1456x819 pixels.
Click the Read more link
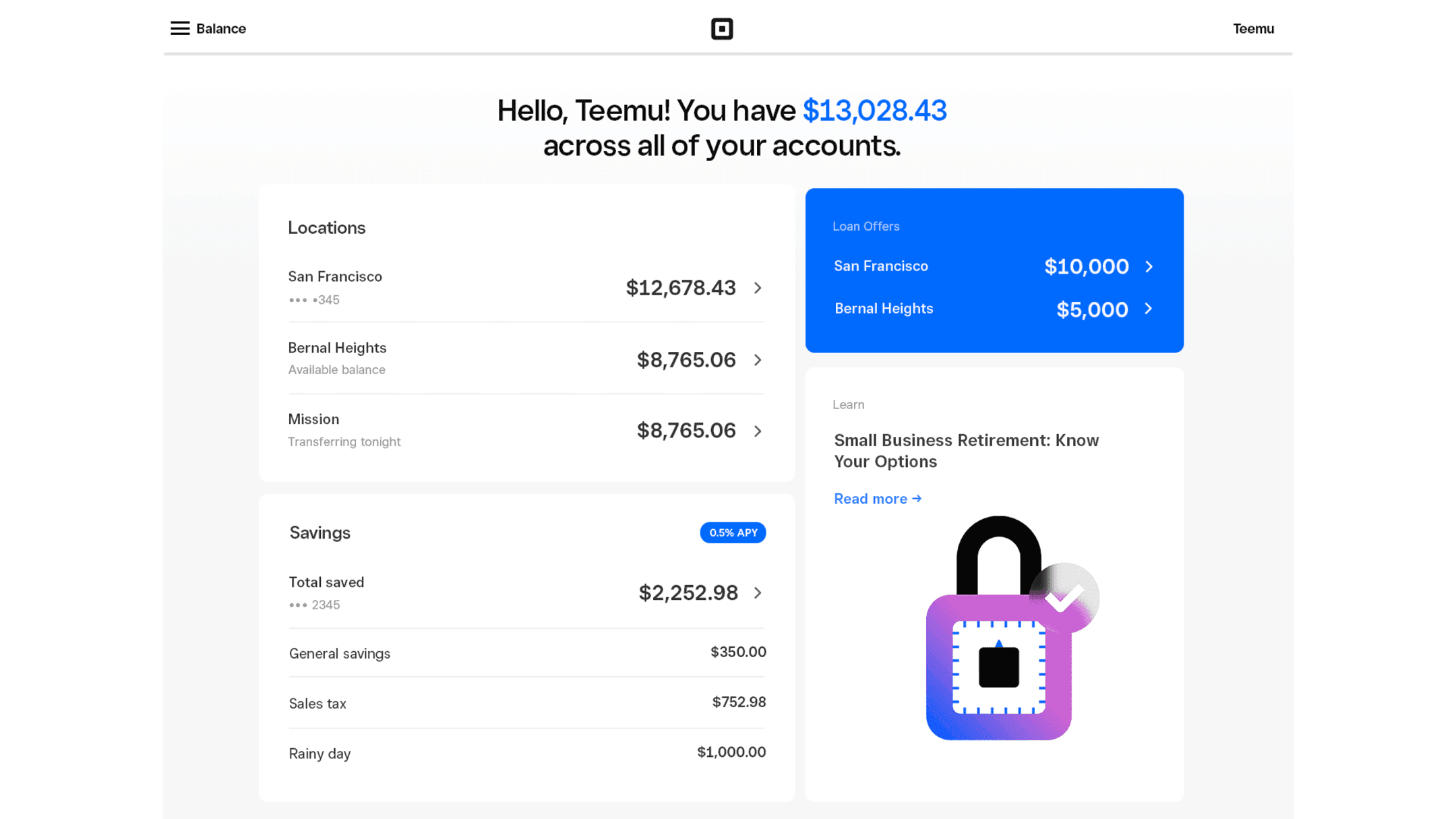coord(877,499)
